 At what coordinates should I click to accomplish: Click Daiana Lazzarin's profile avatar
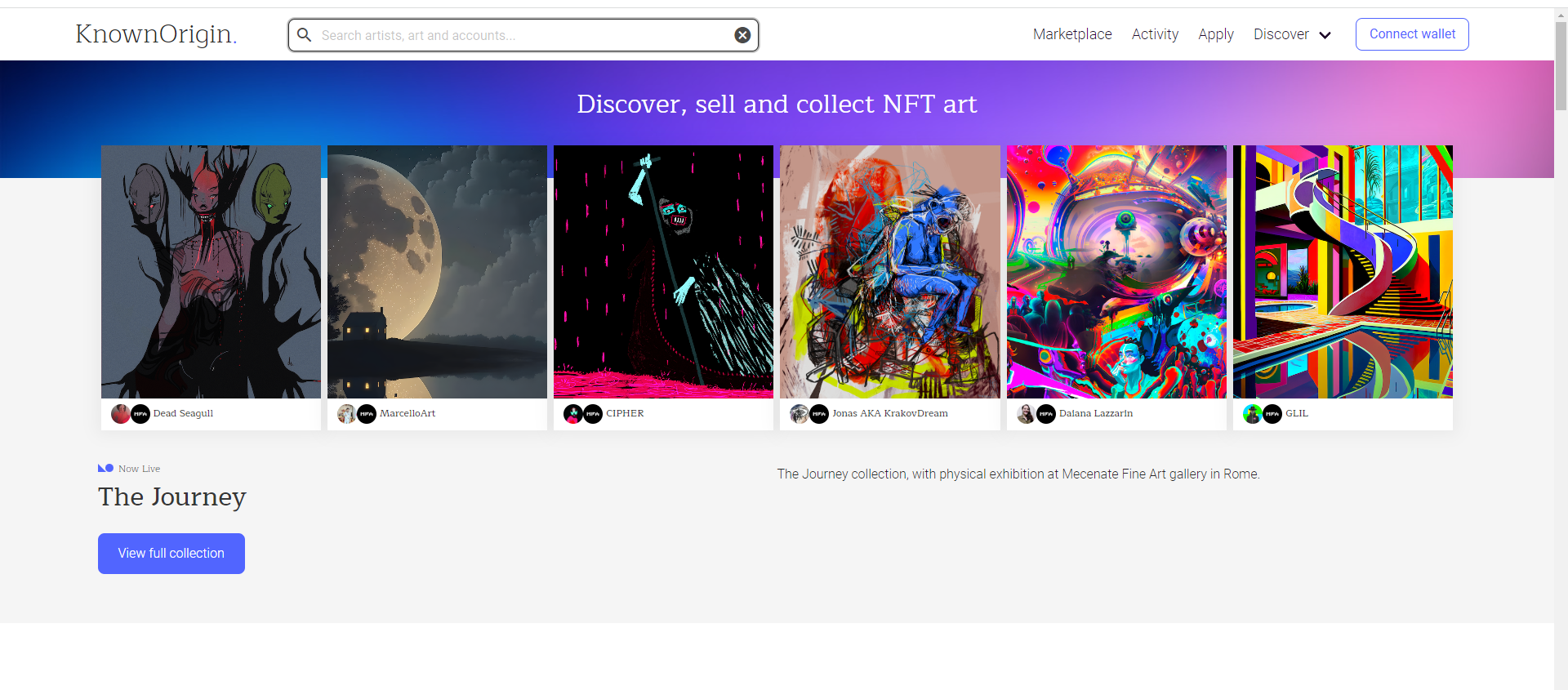[1027, 414]
